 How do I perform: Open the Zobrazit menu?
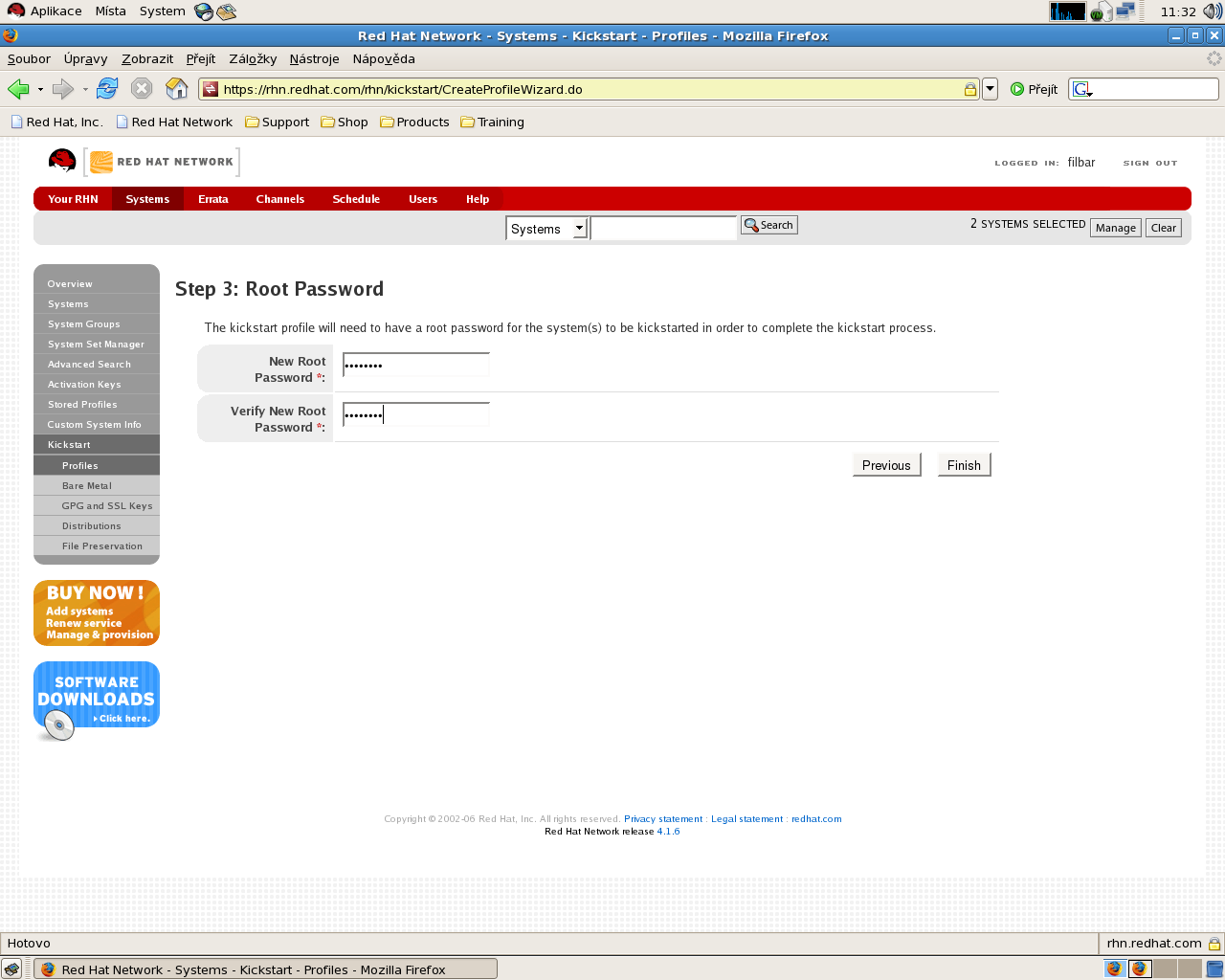point(147,58)
